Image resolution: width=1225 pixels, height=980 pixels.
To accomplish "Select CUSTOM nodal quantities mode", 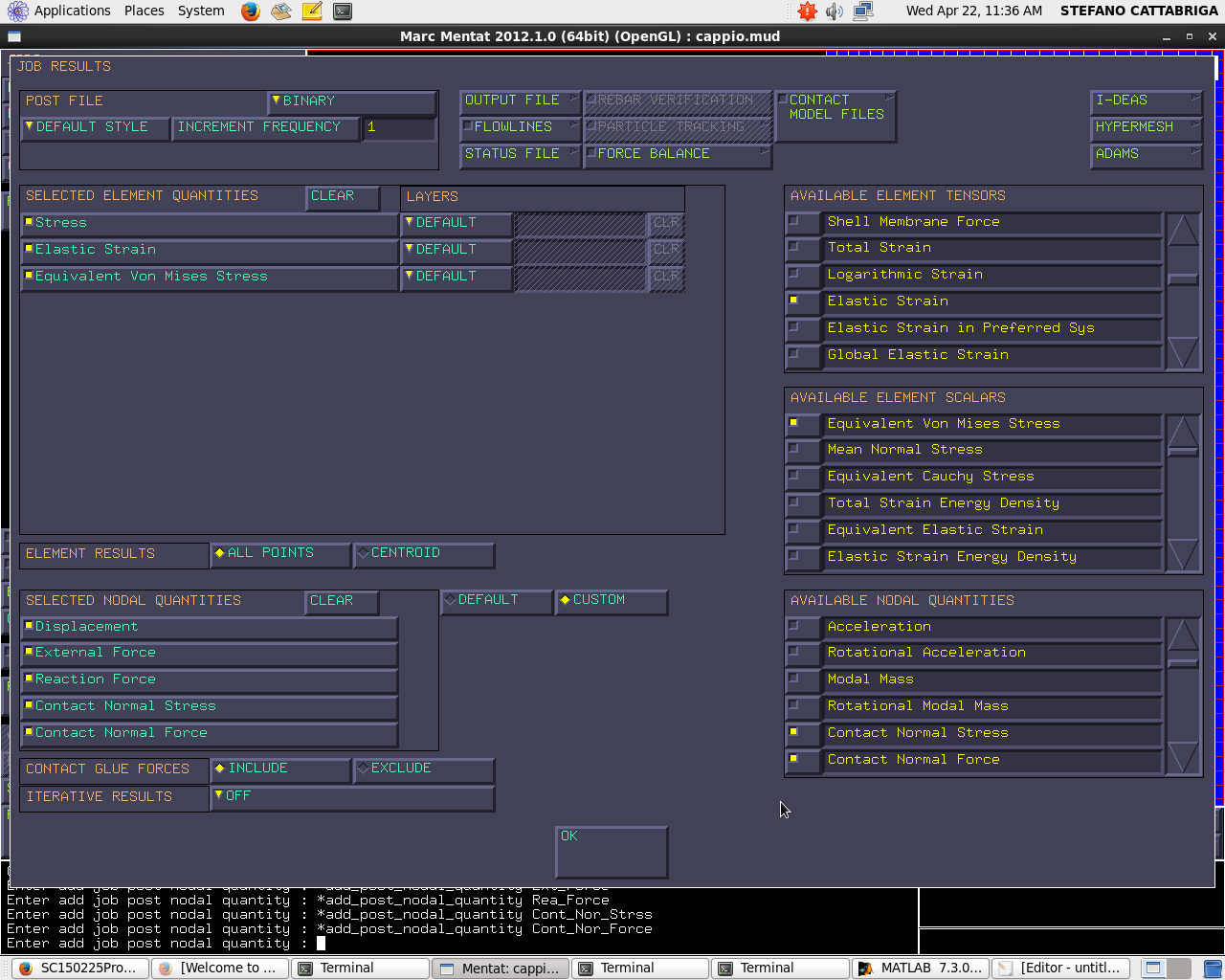I will point(611,601).
